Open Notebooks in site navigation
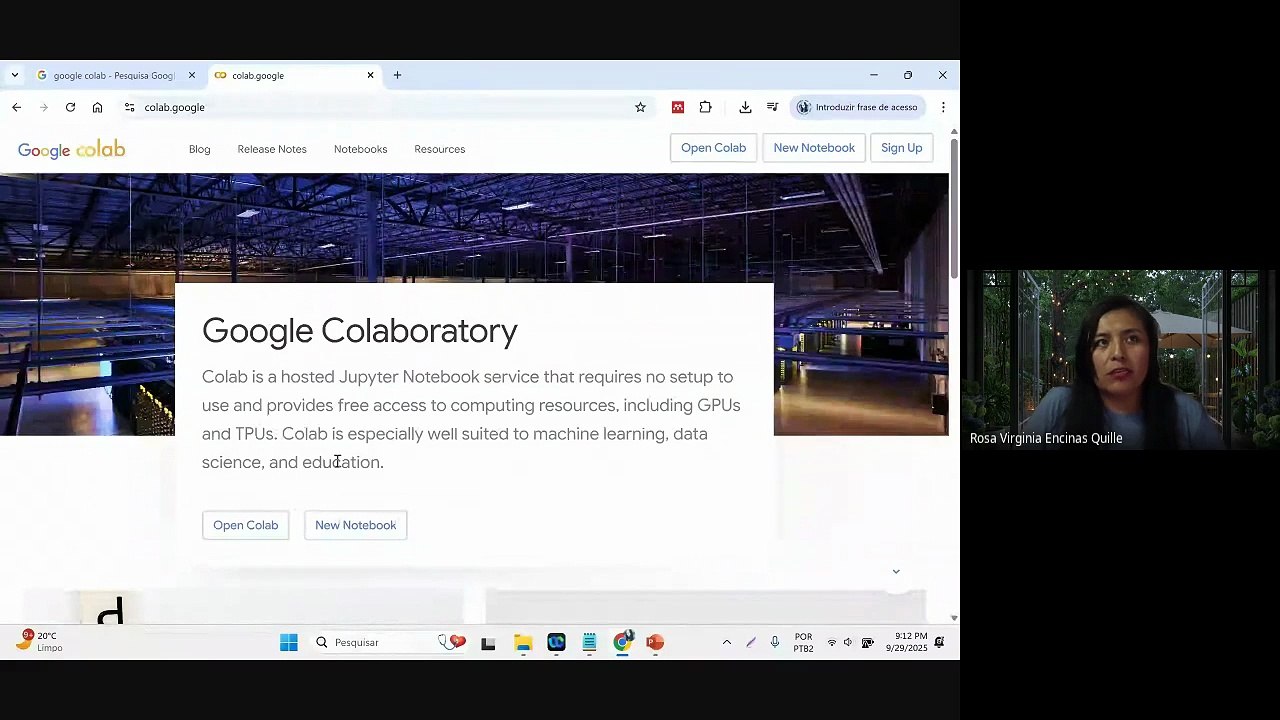The image size is (1280, 720). [x=360, y=149]
